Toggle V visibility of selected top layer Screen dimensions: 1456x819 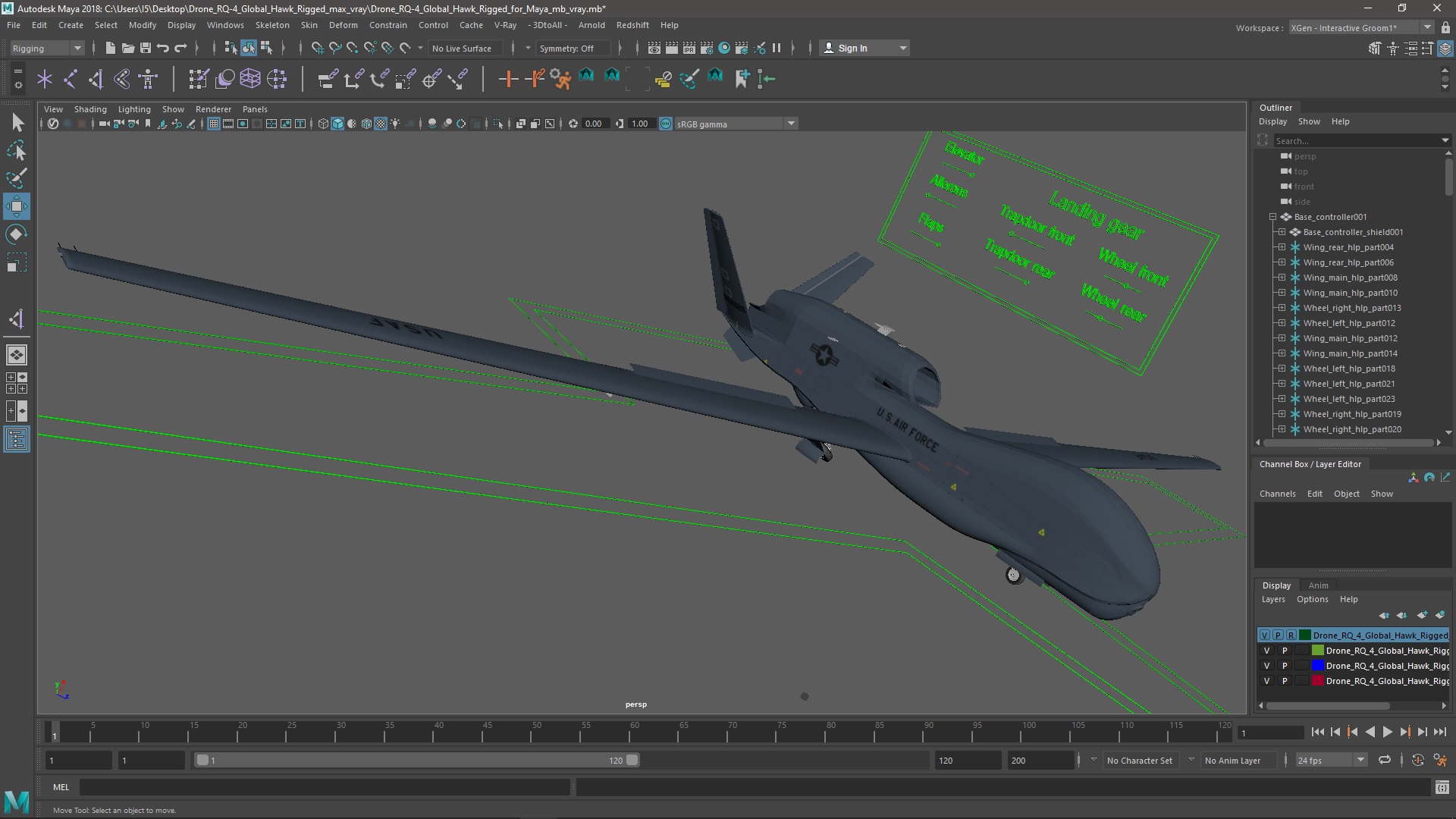(x=1264, y=635)
